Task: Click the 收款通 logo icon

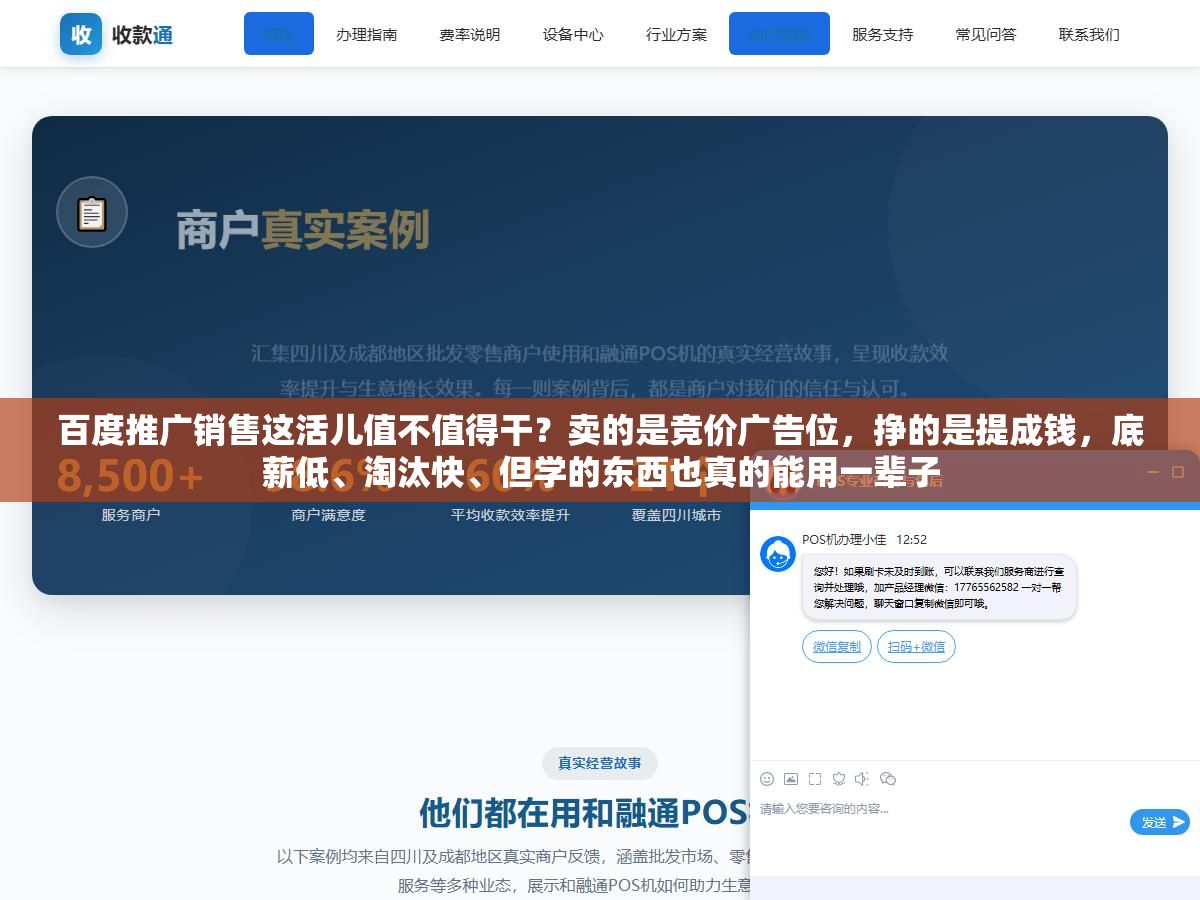Action: 81,34
